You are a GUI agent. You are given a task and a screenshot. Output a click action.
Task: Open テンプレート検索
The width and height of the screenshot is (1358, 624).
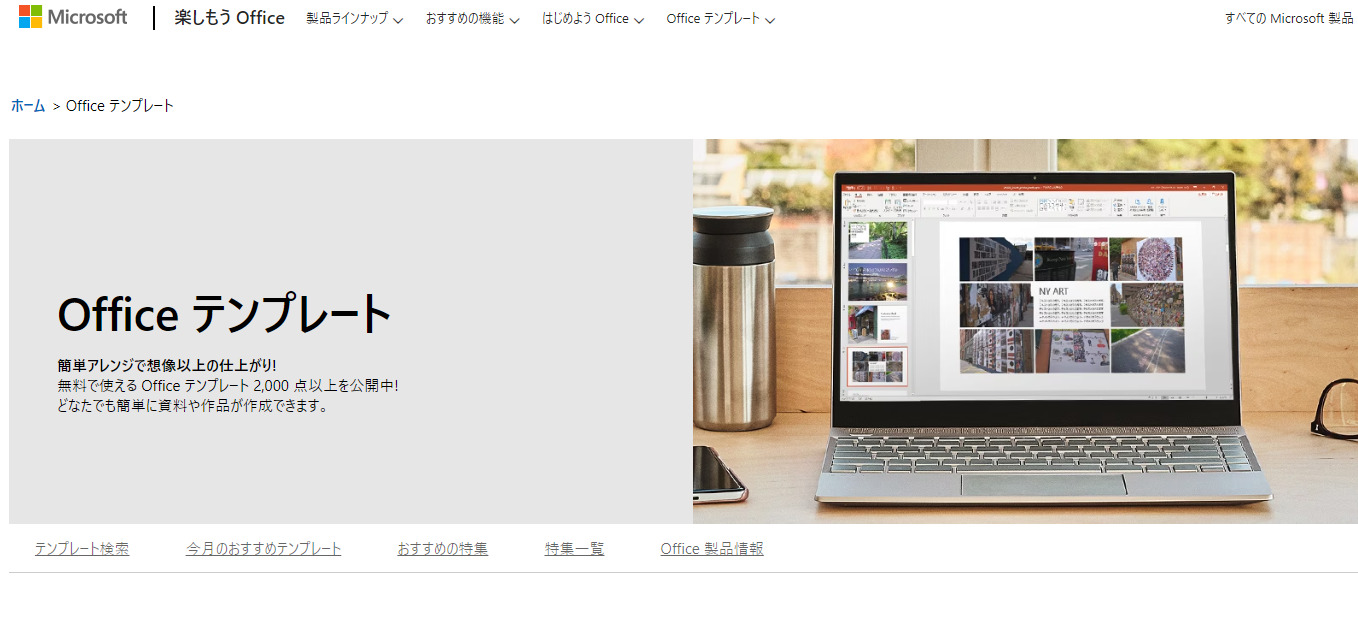[81, 548]
